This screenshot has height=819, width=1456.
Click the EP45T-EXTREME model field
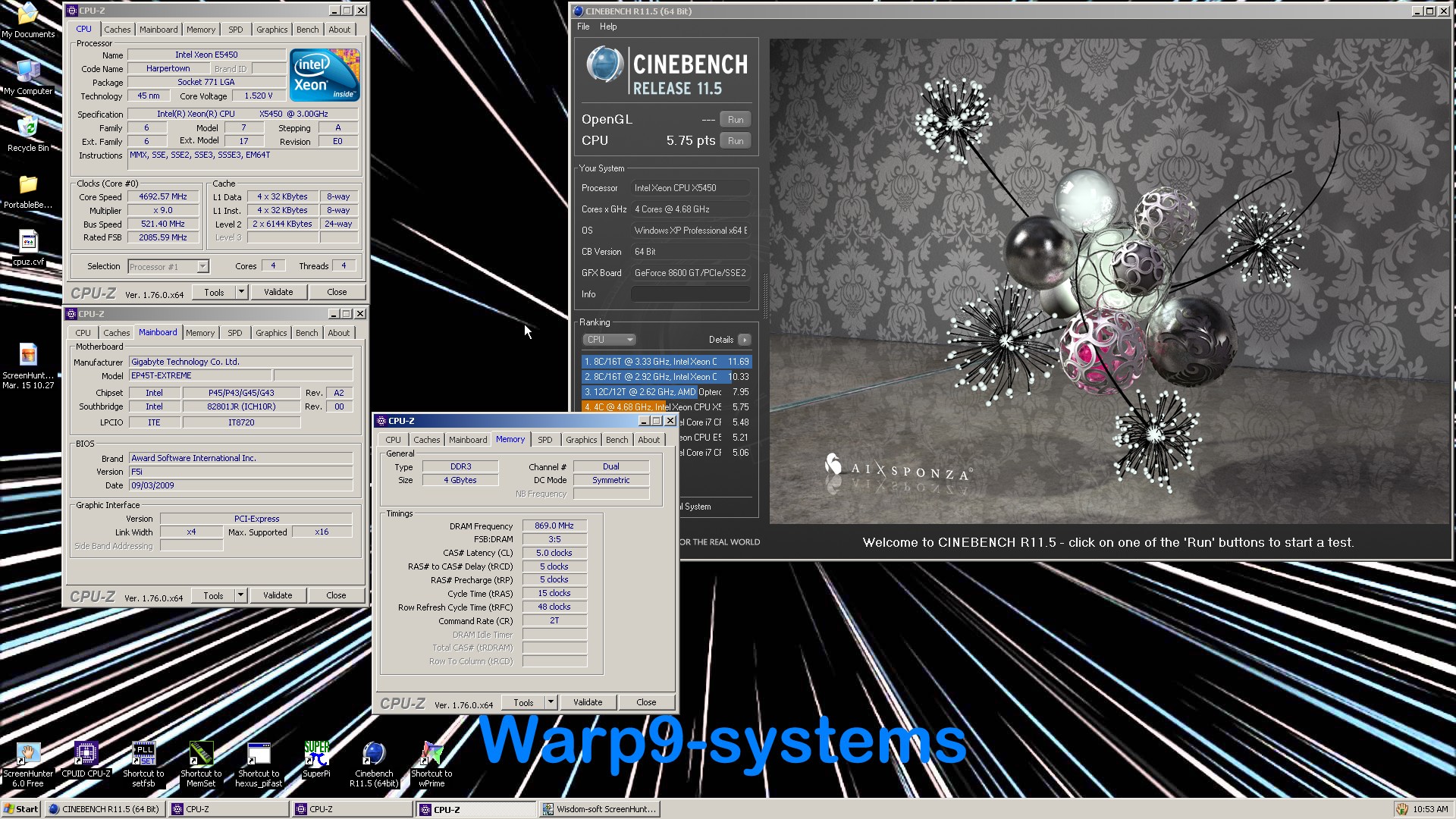tap(200, 375)
